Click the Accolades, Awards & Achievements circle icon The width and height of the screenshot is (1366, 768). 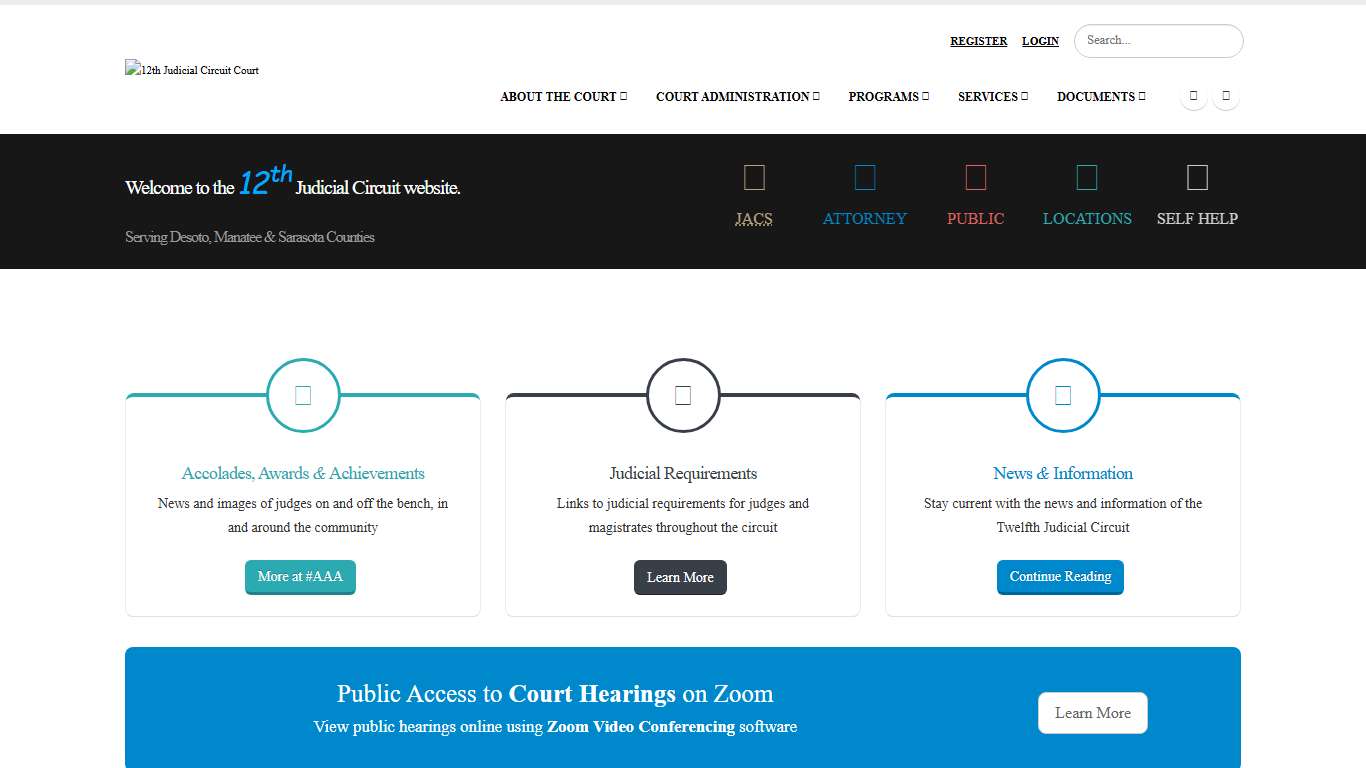302,395
